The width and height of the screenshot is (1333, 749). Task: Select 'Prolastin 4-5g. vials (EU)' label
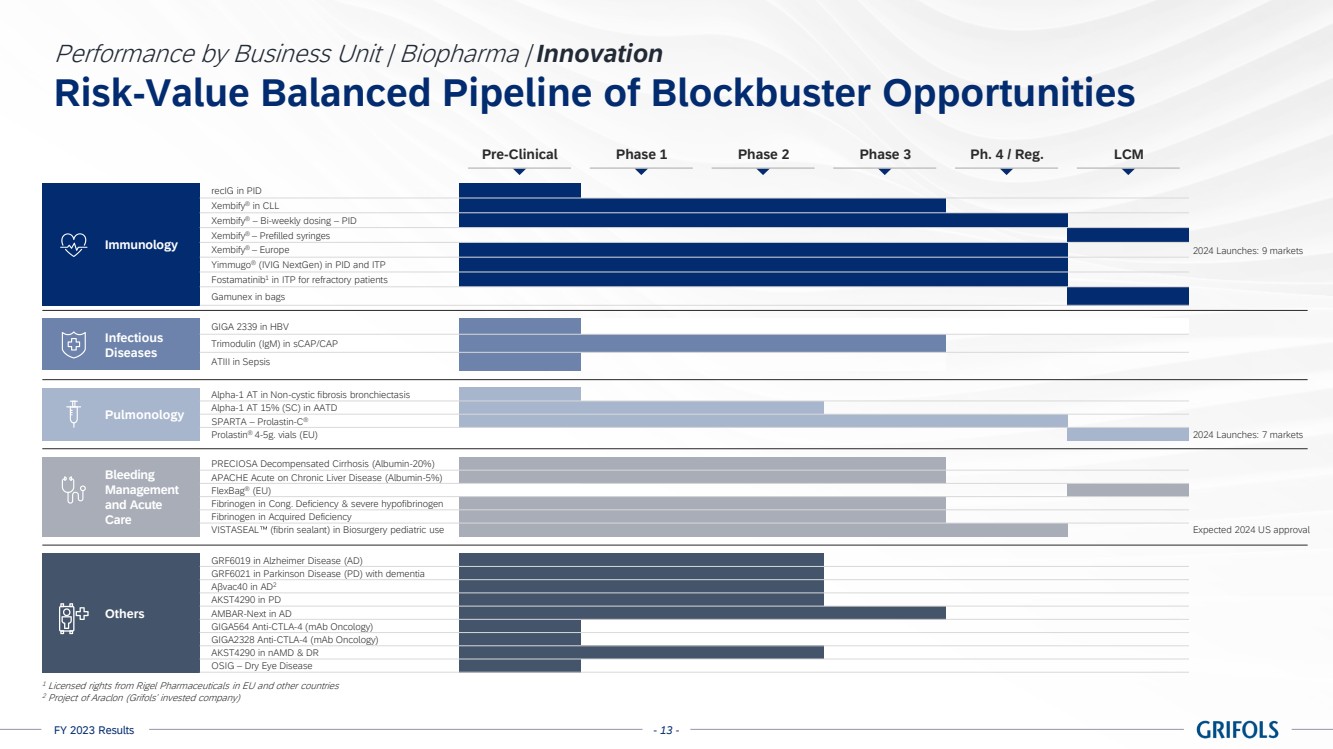pyautogui.click(x=264, y=435)
